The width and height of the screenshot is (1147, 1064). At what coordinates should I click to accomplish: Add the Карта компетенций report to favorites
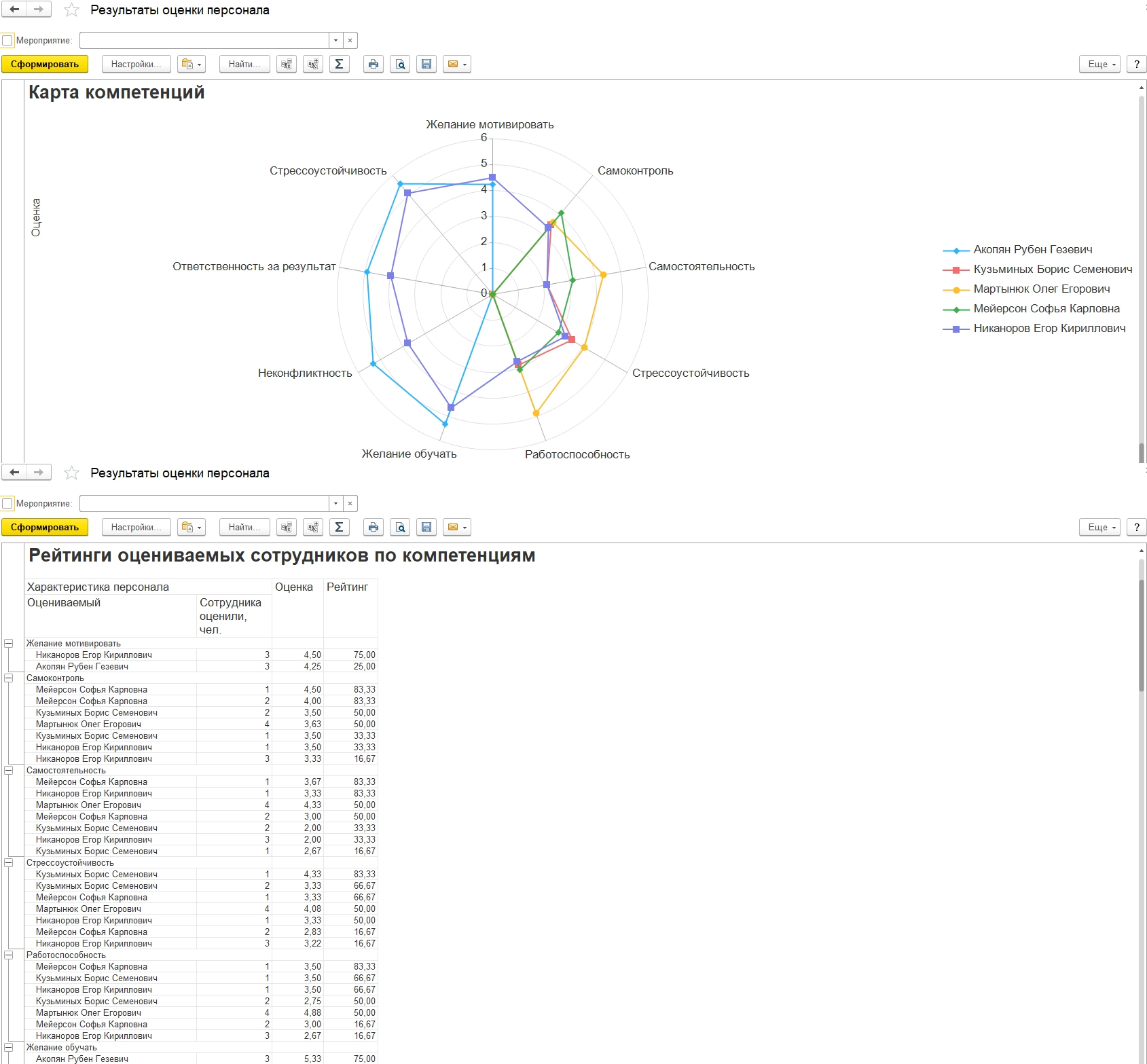(x=71, y=10)
